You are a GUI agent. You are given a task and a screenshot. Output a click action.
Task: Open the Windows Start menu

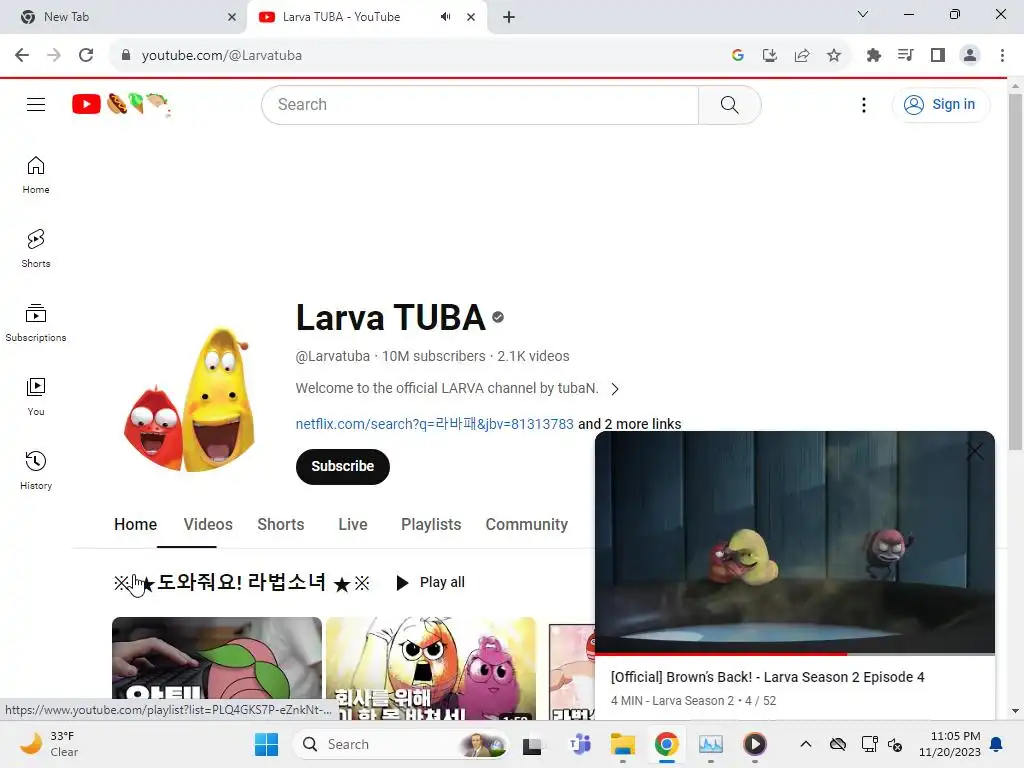pyautogui.click(x=266, y=744)
